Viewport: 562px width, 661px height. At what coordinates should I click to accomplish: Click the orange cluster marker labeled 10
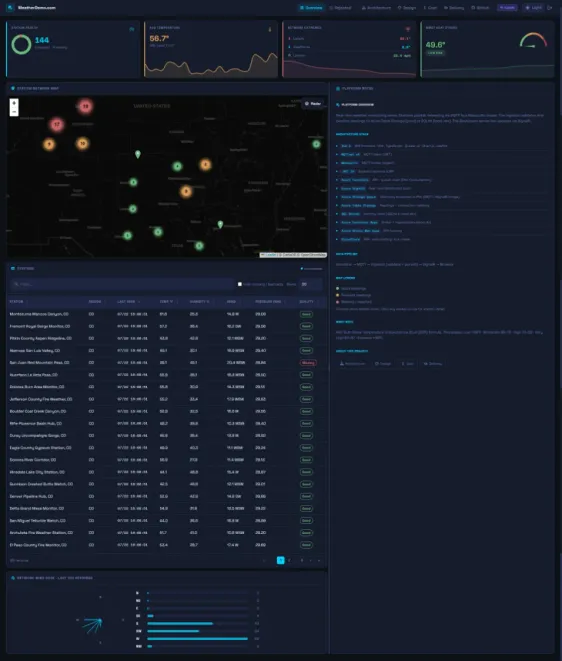[83, 143]
